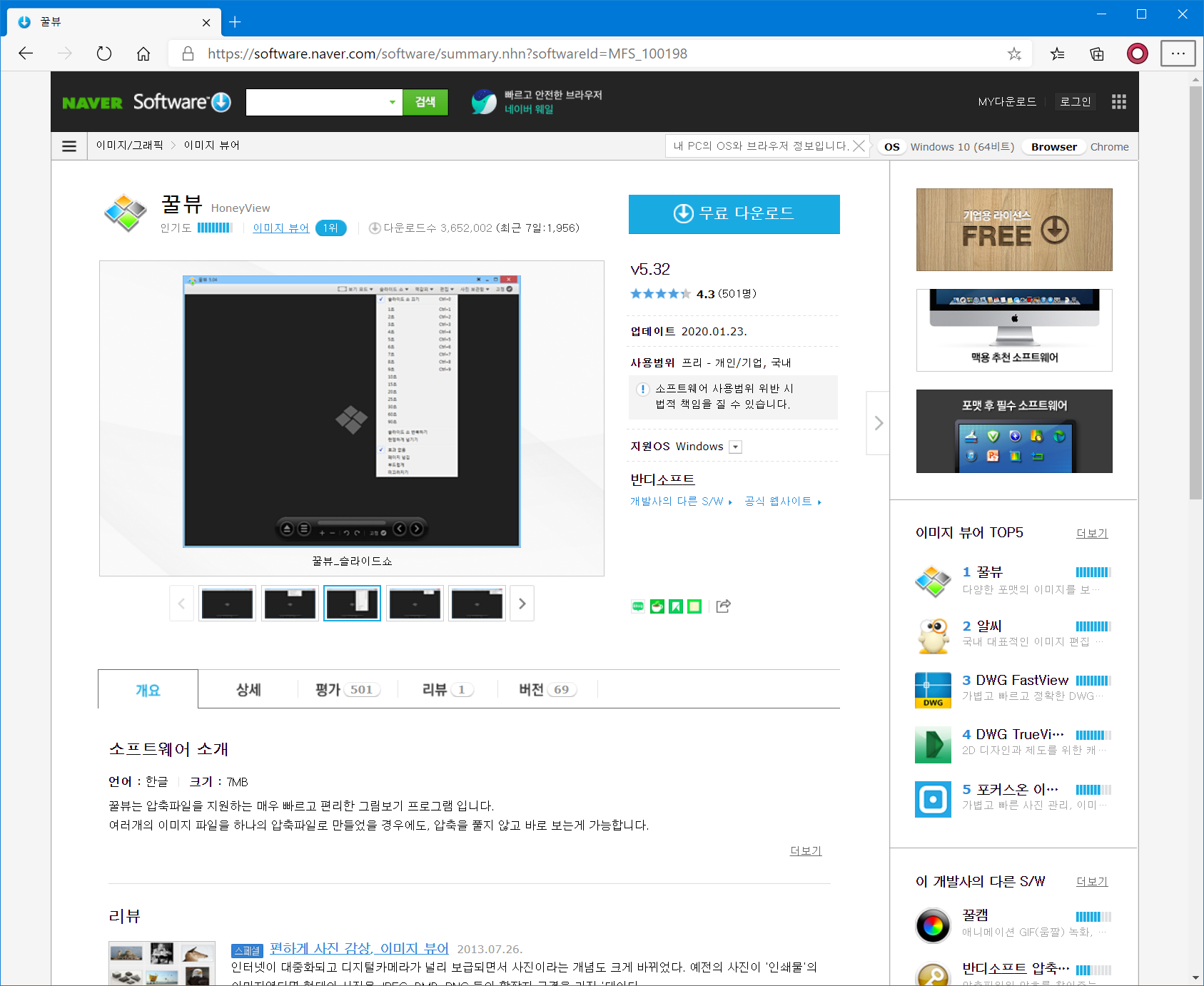
Task: Share to Naver memo icon
Action: pos(694,606)
